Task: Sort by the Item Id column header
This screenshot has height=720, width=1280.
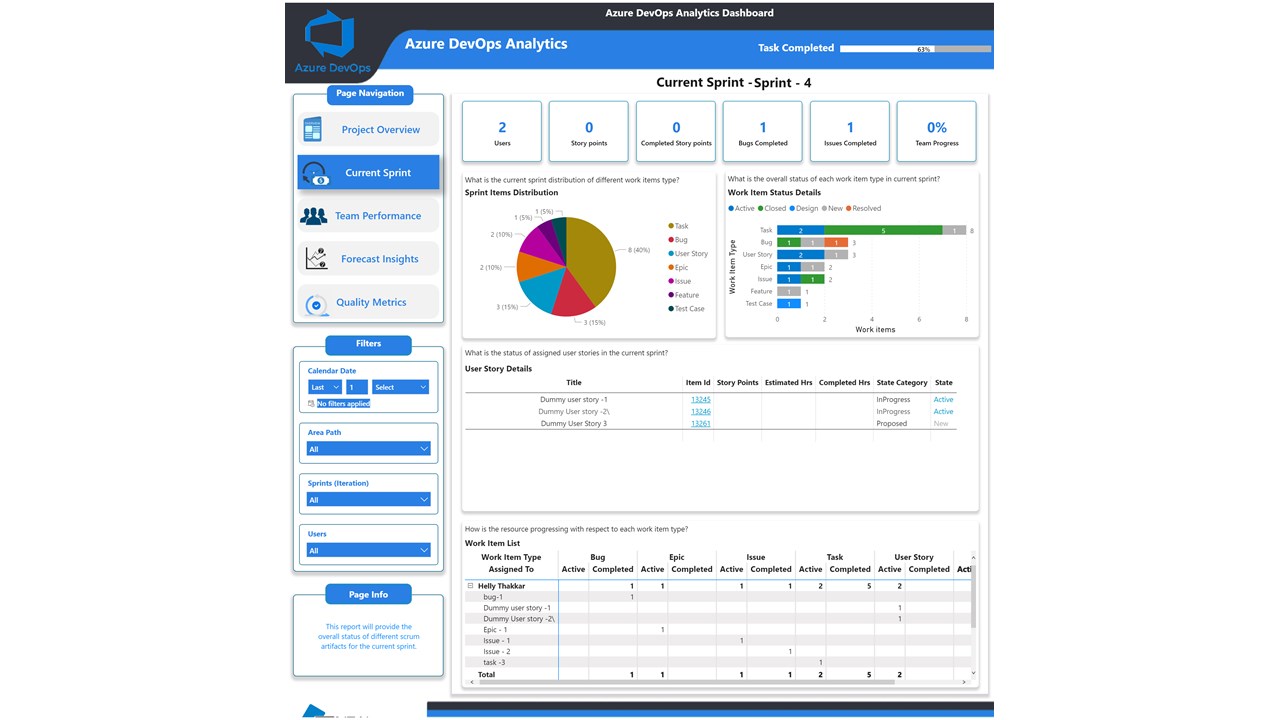Action: tap(698, 383)
